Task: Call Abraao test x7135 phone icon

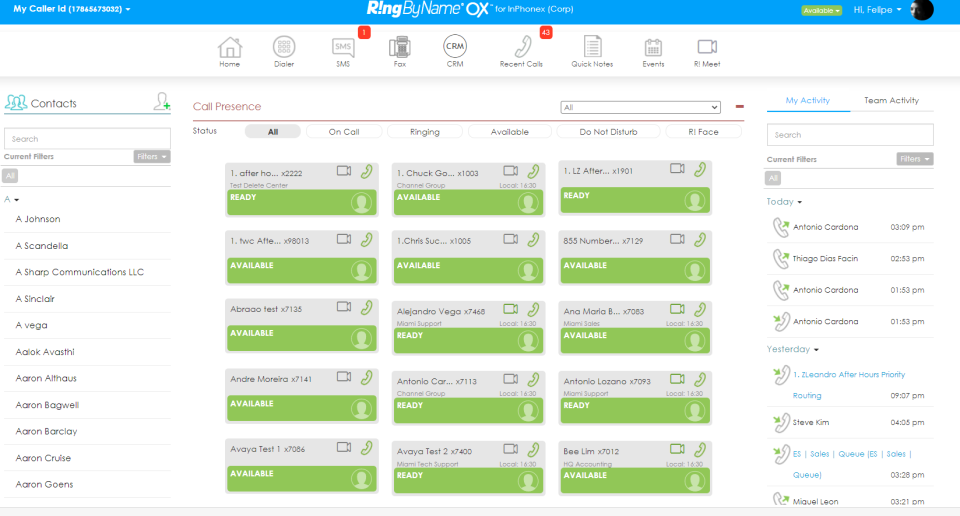Action: pos(367,308)
